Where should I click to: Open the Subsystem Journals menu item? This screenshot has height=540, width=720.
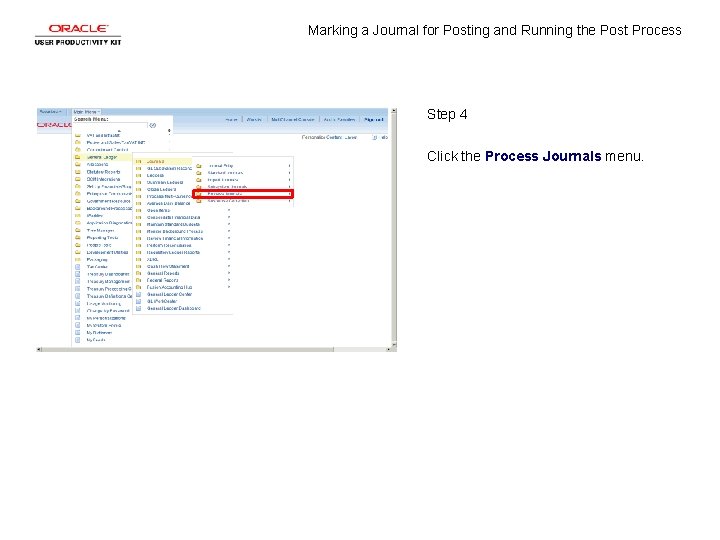coord(227,187)
